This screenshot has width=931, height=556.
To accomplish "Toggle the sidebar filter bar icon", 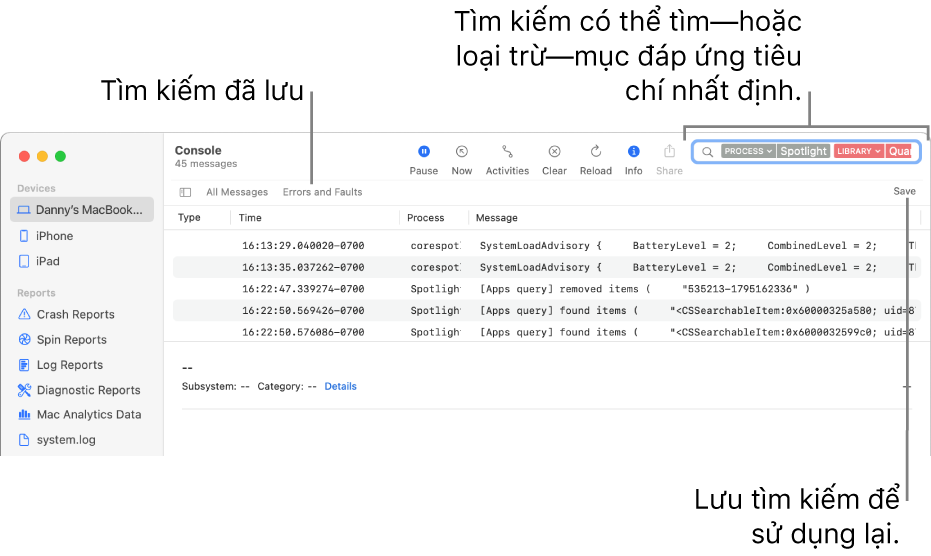I will (185, 192).
